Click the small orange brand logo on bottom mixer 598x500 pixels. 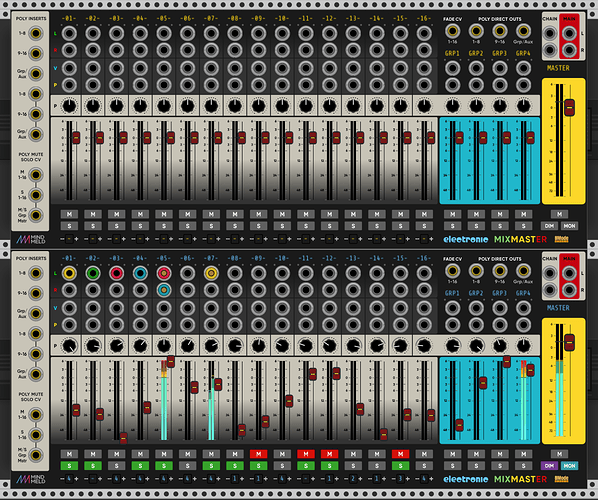click(x=561, y=479)
